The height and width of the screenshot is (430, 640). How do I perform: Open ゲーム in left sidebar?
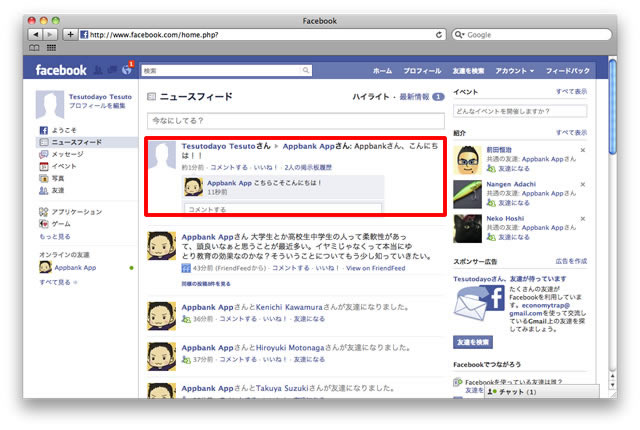tap(55, 224)
